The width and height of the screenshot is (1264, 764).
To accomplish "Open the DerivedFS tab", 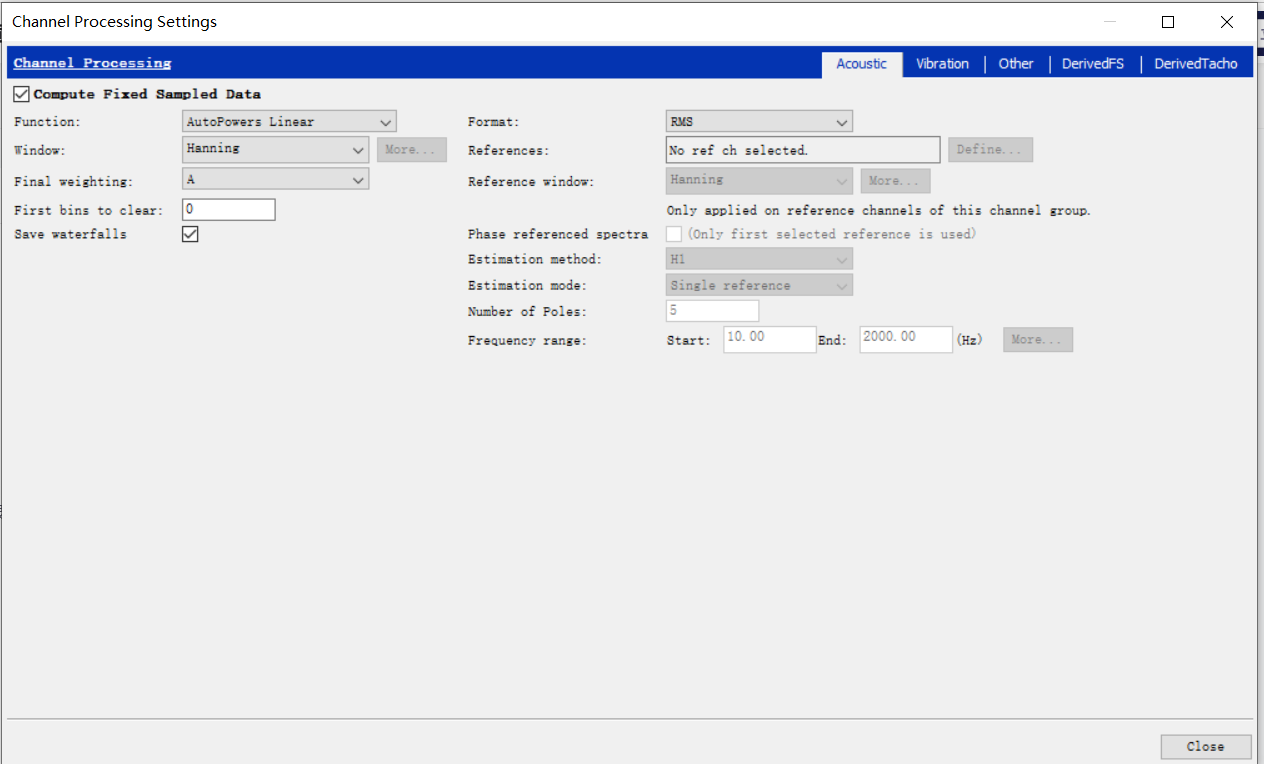I will point(1092,63).
